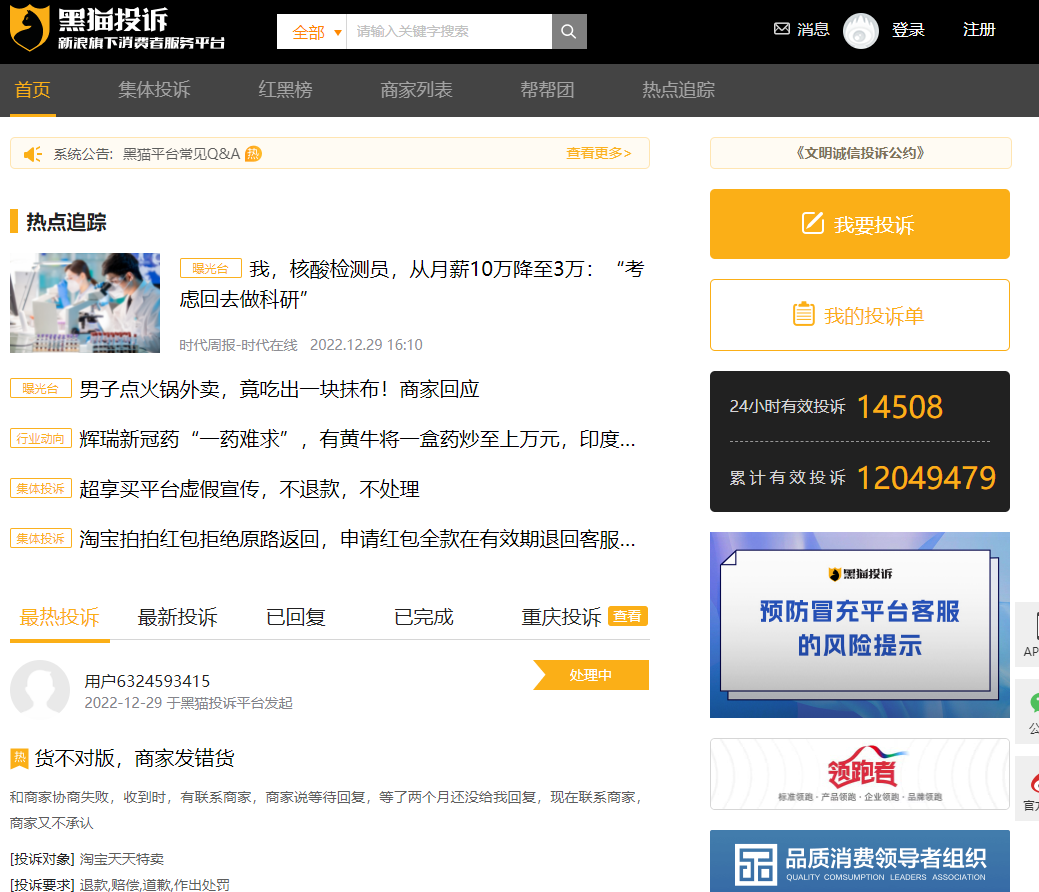
Task: Open 我的投诉单 button
Action: [x=860, y=316]
